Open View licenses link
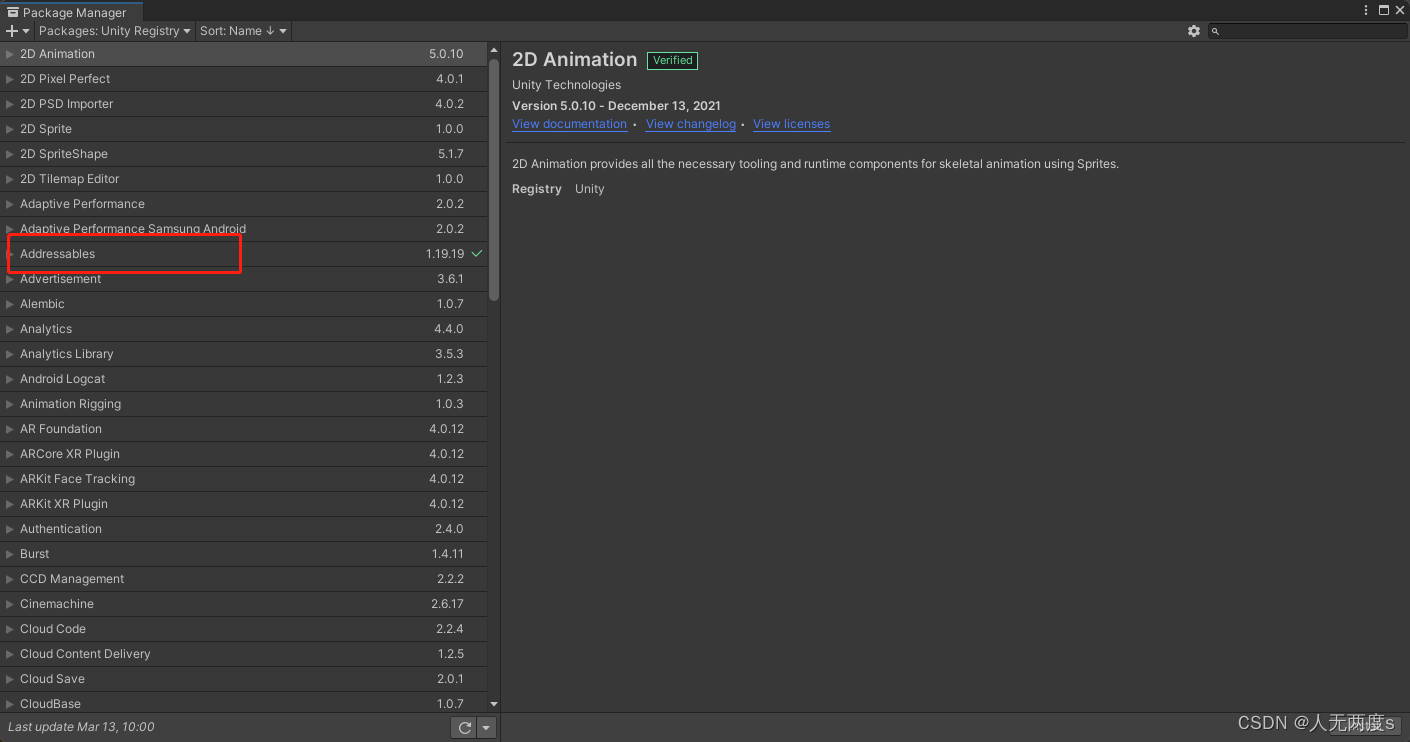The image size is (1410, 742). (x=791, y=124)
